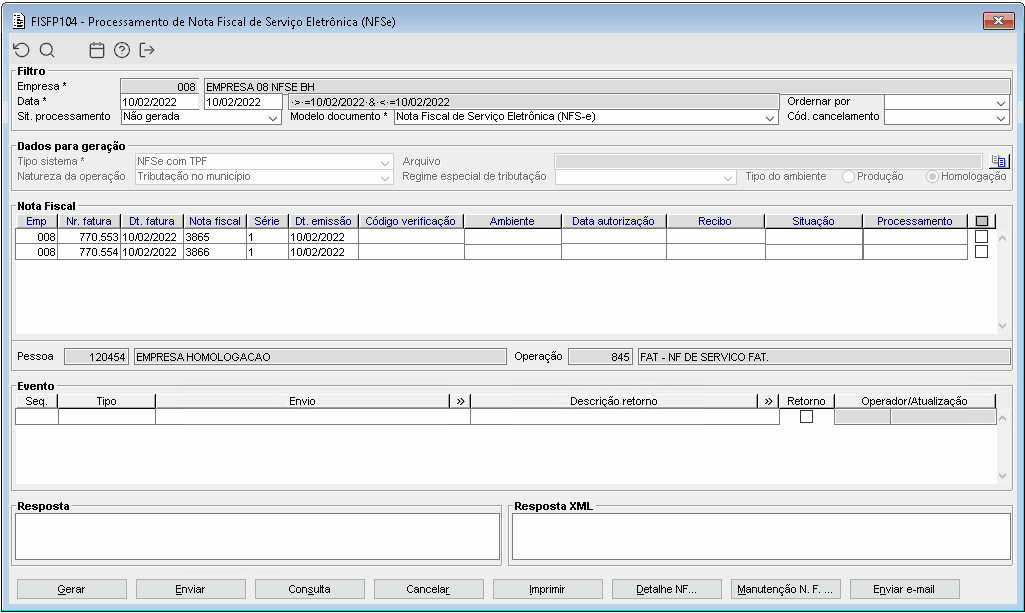The height and width of the screenshot is (613, 1025).
Task: Click the Imprimir button
Action: (x=547, y=589)
